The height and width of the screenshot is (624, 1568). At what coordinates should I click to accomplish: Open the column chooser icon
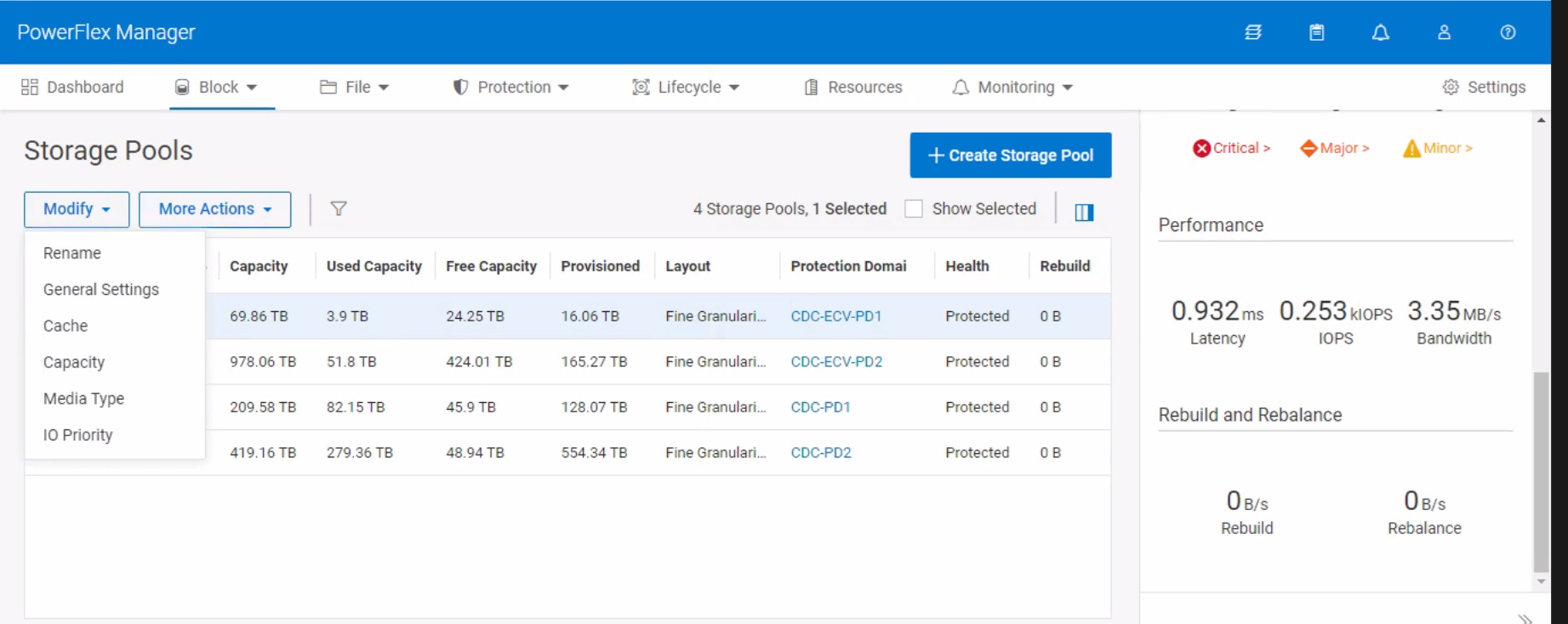tap(1084, 212)
